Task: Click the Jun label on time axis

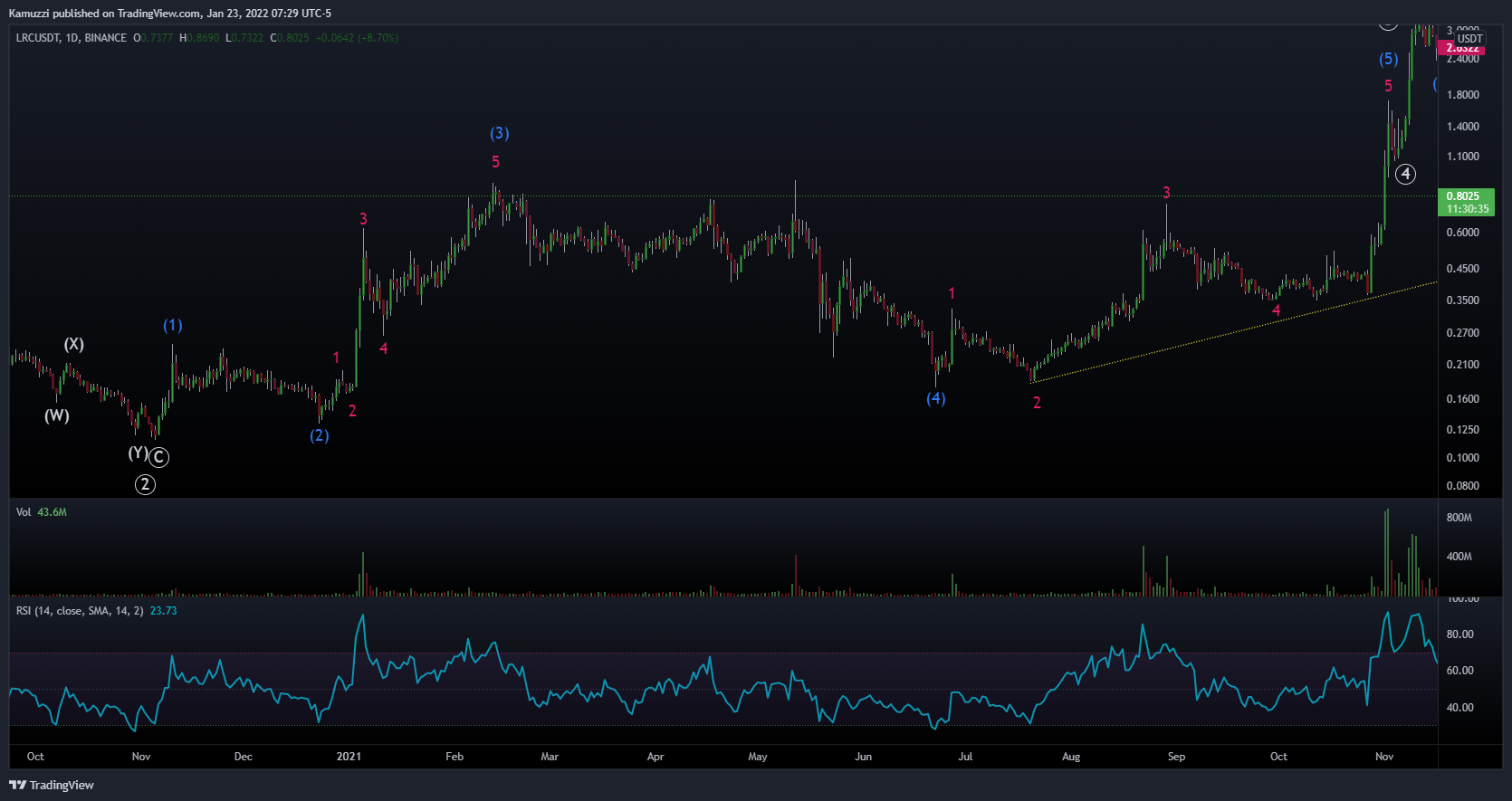Action: coord(864,757)
